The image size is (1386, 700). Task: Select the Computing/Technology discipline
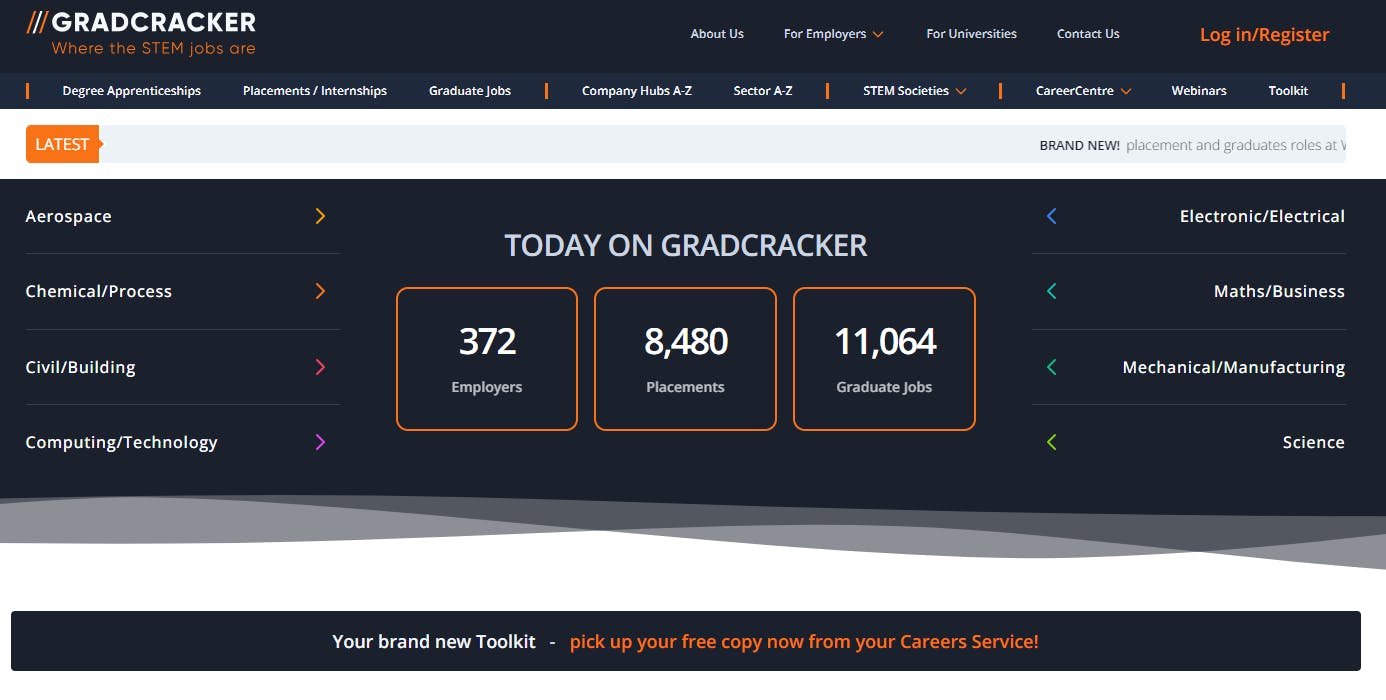click(121, 442)
